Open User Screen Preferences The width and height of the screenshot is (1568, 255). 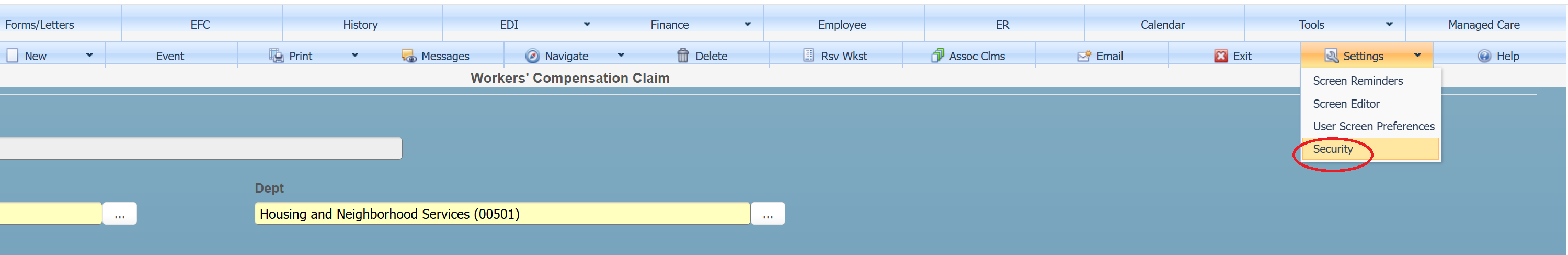[x=1373, y=126]
